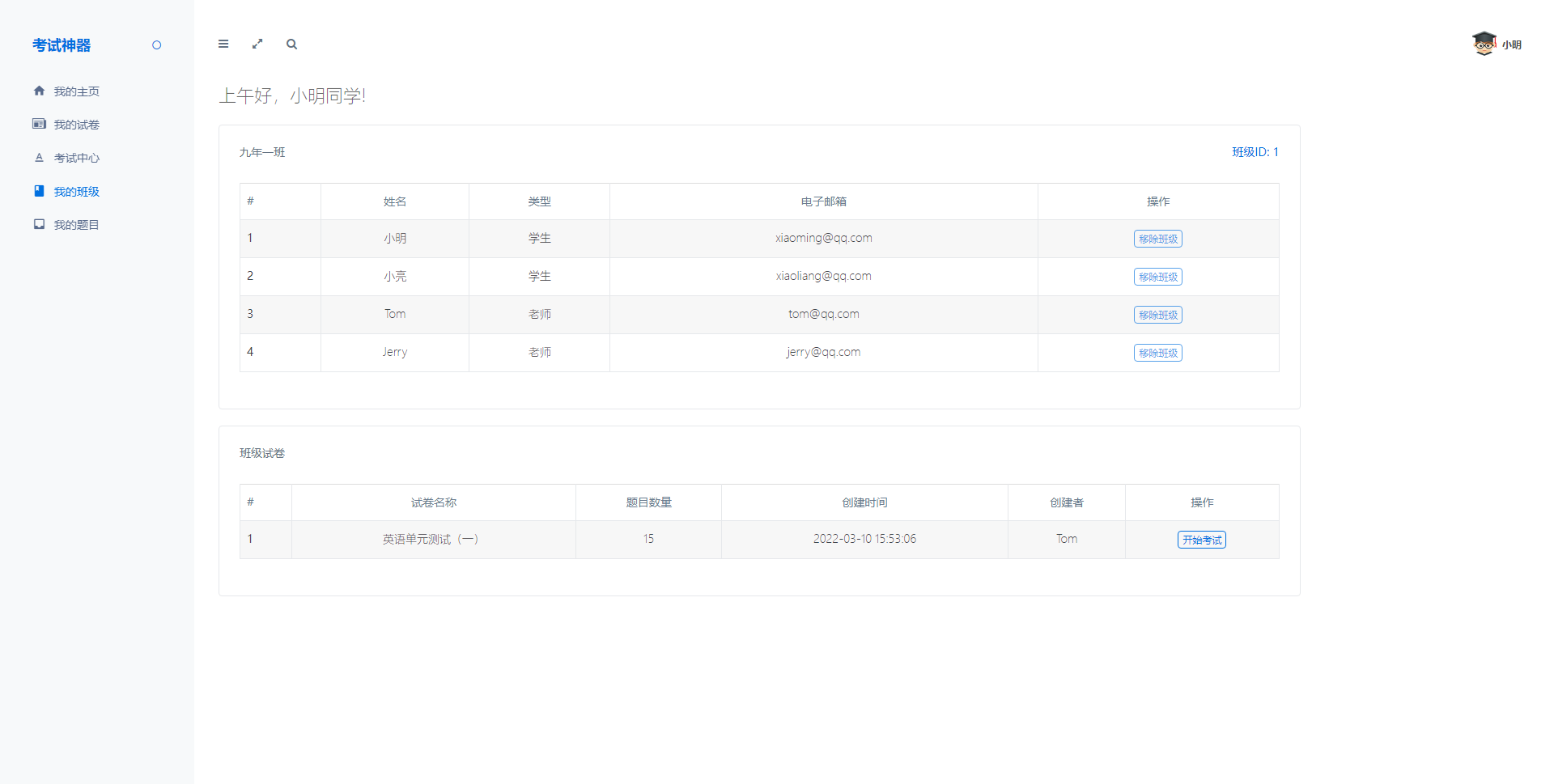Click the 创建者 column header
Image resolution: width=1554 pixels, height=784 pixels.
pyautogui.click(x=1067, y=502)
